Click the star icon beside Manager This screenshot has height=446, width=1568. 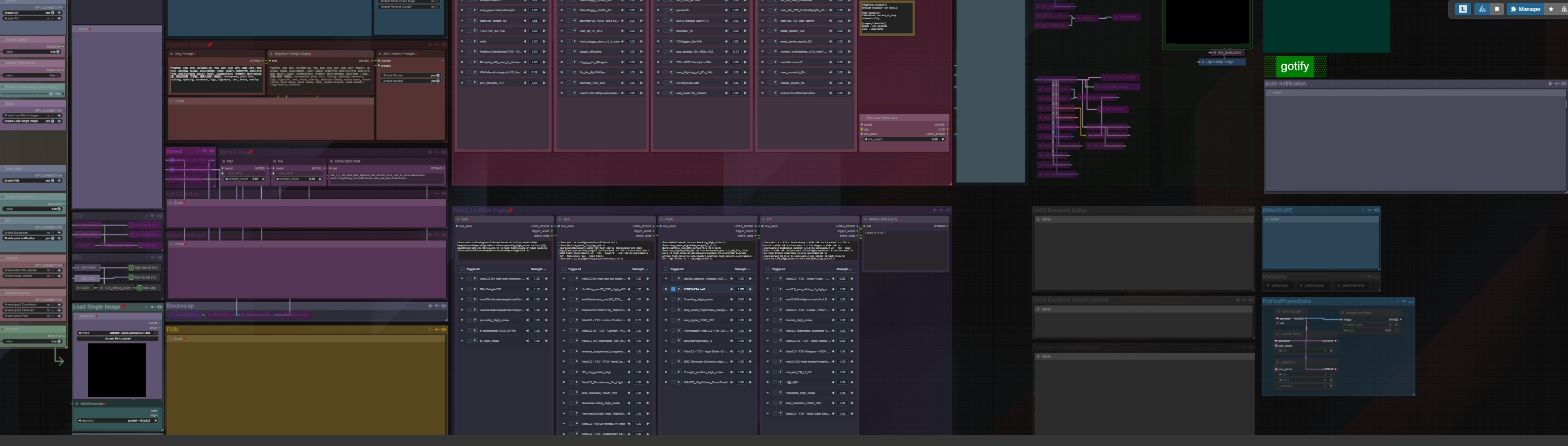pos(1551,9)
